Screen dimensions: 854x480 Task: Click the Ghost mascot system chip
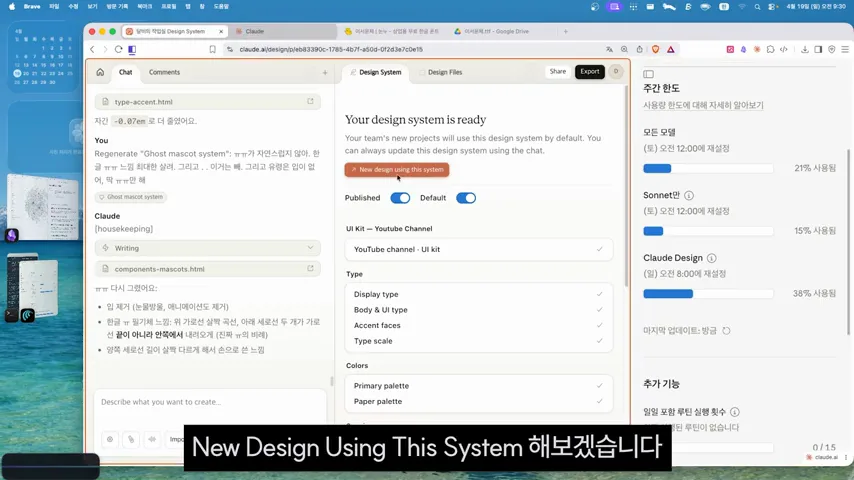131,197
